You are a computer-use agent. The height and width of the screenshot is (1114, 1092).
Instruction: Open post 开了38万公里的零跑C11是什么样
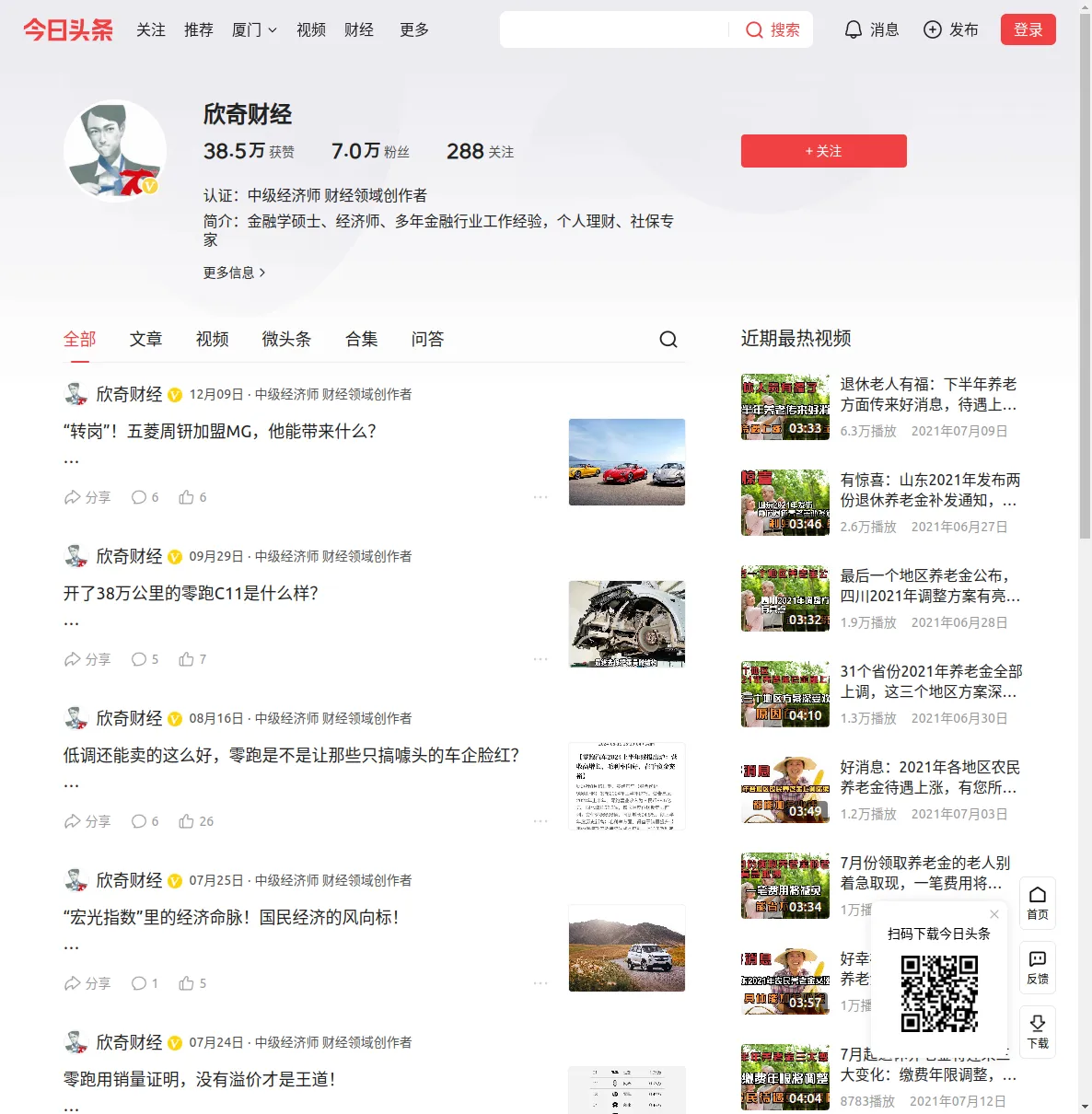pos(191,593)
